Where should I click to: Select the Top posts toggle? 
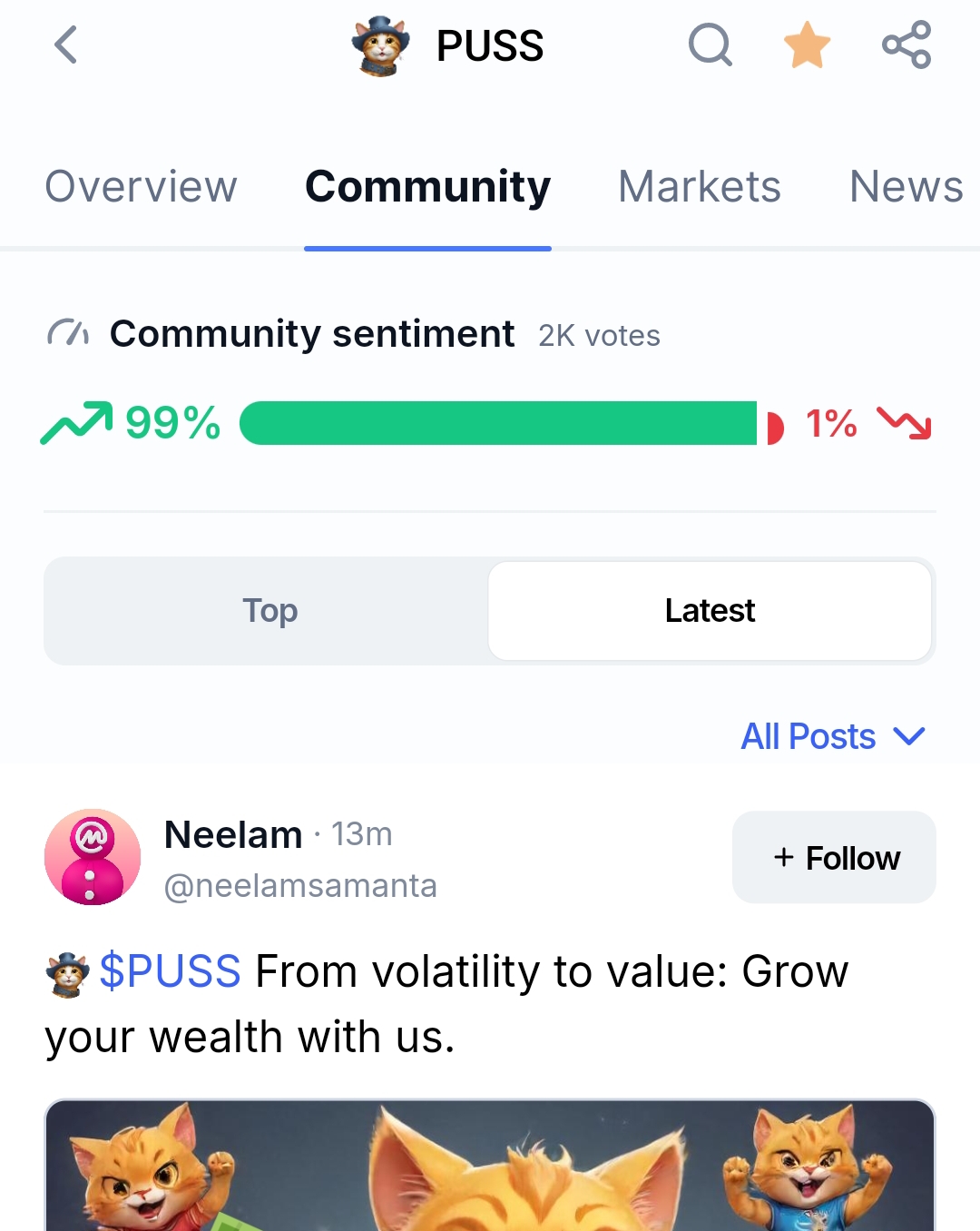point(269,611)
